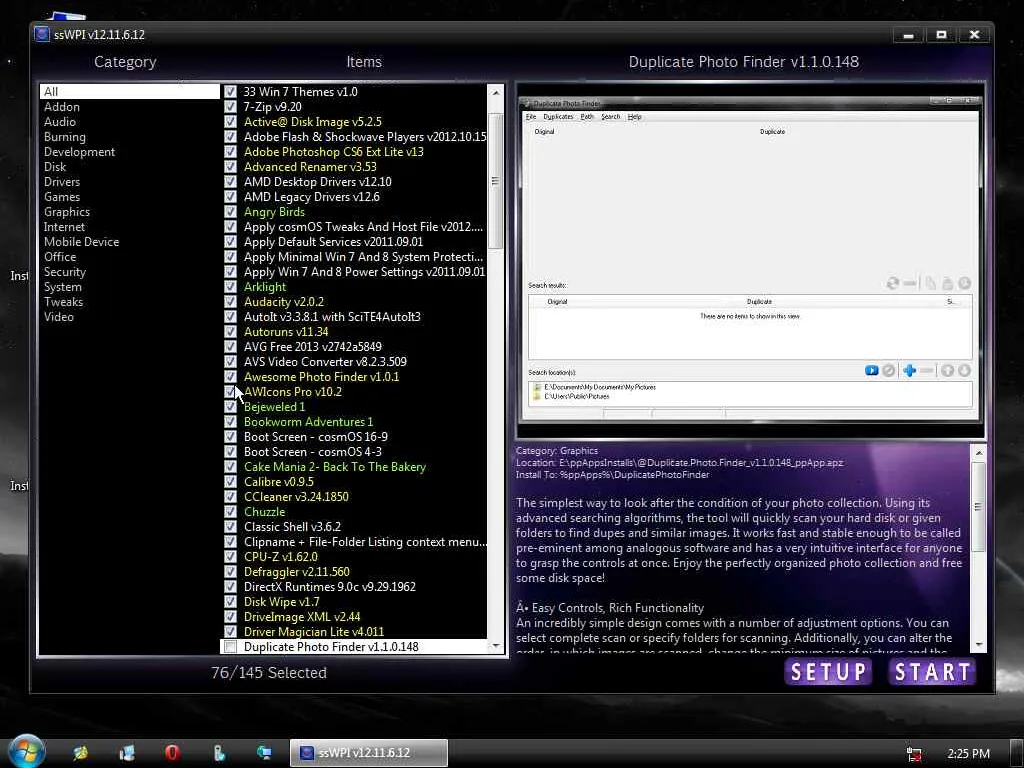Click the ssWPI window title icon
This screenshot has height=768, width=1024.
click(x=42, y=34)
